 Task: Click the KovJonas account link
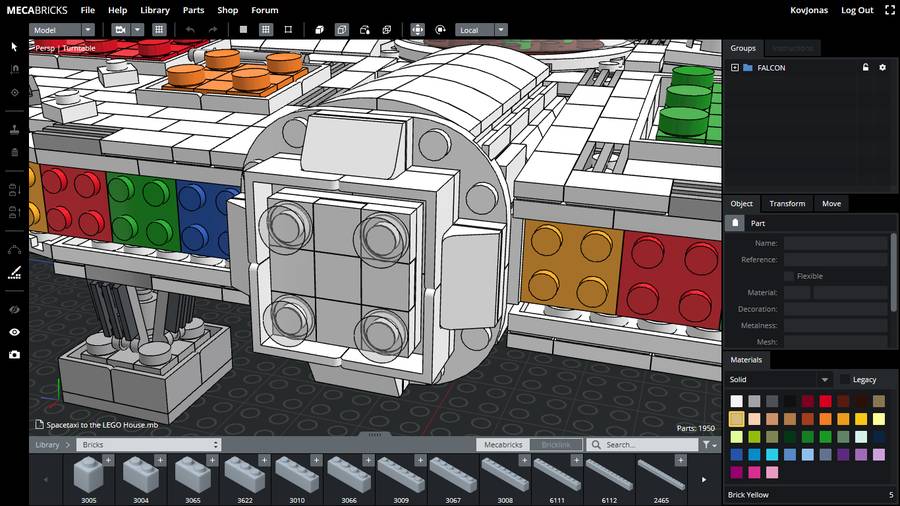(809, 10)
